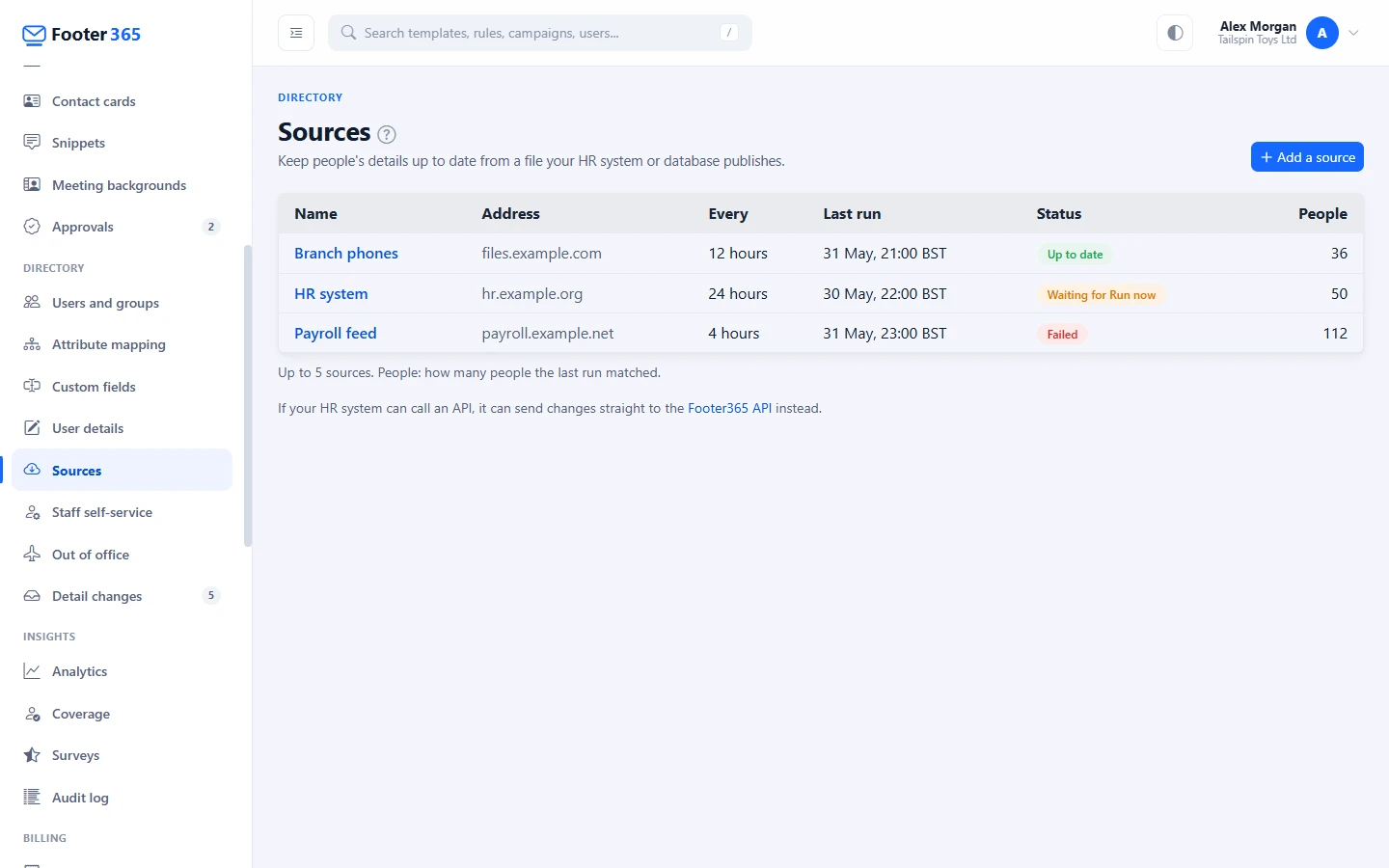Click the slash shortcut key hint
This screenshot has height=868, width=1389.
pos(729,33)
